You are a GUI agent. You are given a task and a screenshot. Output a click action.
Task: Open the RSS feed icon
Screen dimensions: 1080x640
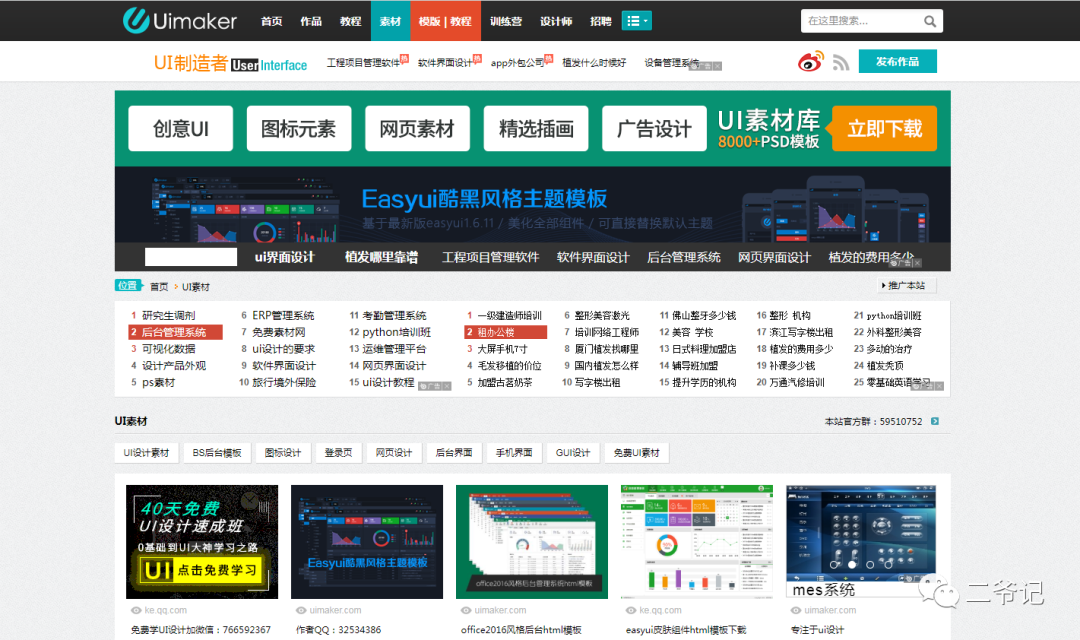pos(840,63)
